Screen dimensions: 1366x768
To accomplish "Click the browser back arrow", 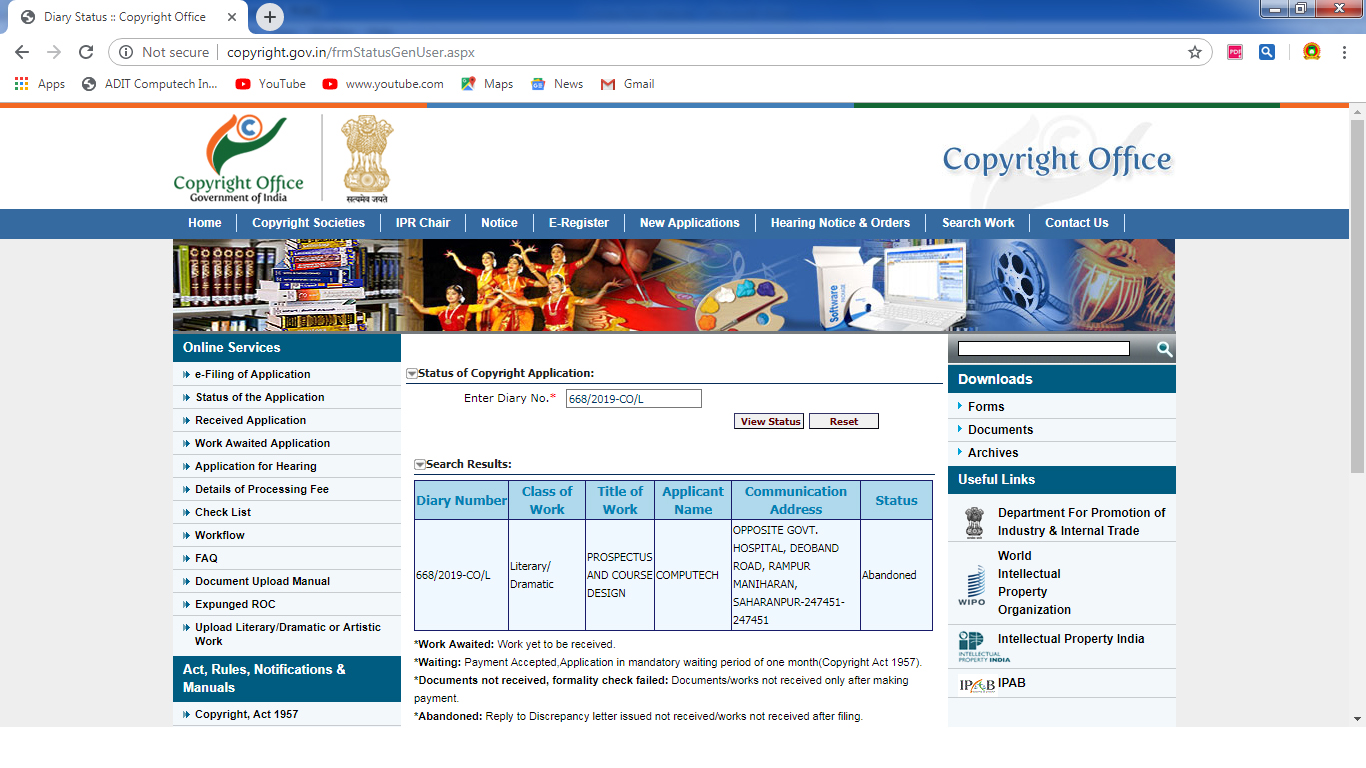I will coord(22,52).
